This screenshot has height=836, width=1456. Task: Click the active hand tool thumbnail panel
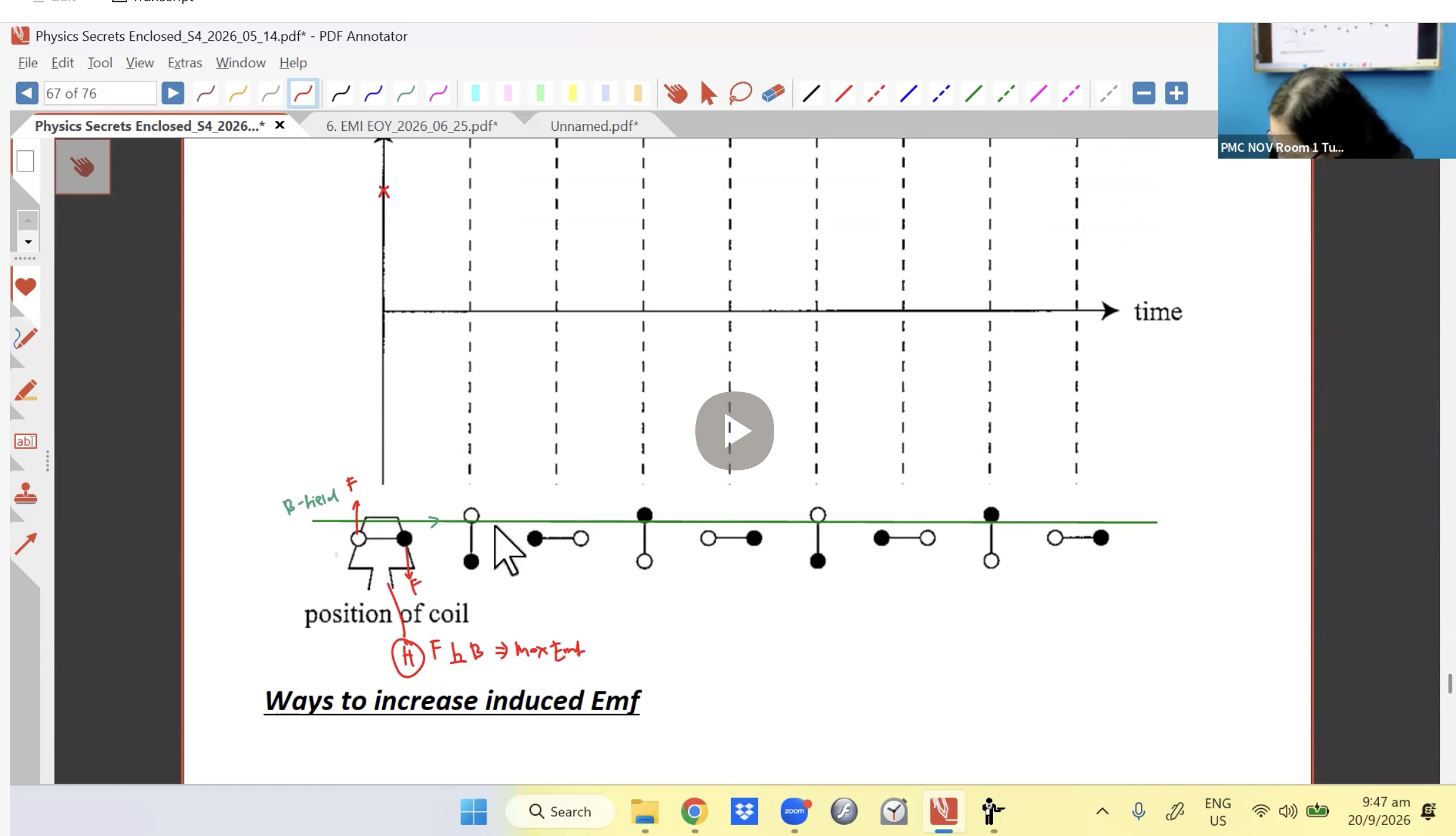pyautogui.click(x=83, y=166)
